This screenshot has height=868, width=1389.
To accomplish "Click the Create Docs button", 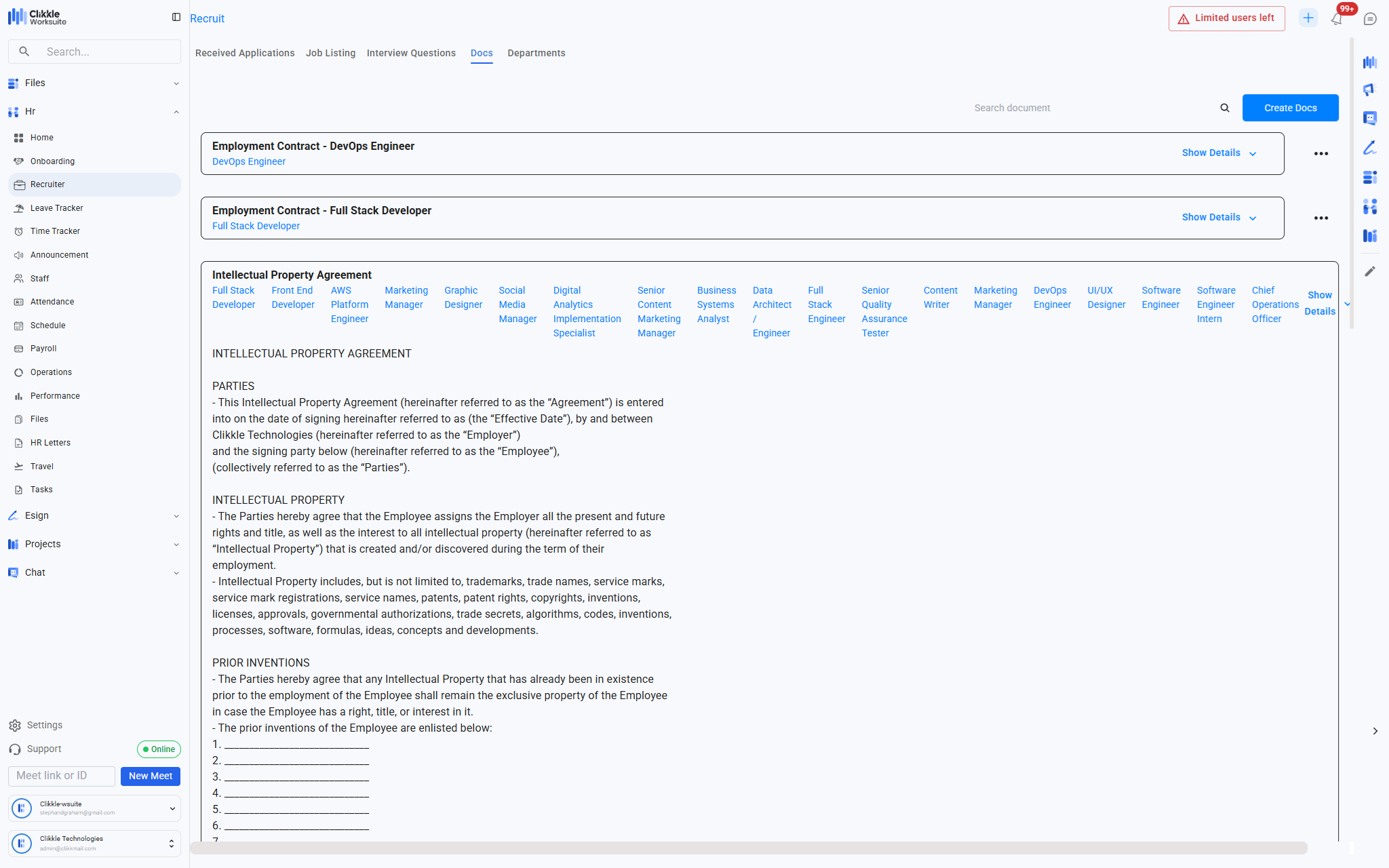I will 1290,108.
